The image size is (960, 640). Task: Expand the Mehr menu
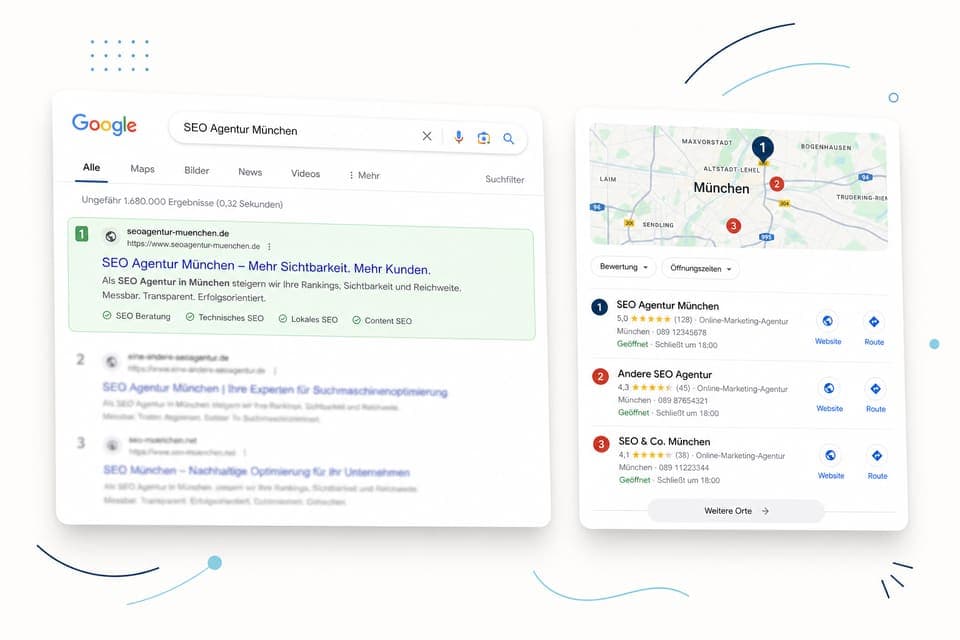tap(364, 176)
